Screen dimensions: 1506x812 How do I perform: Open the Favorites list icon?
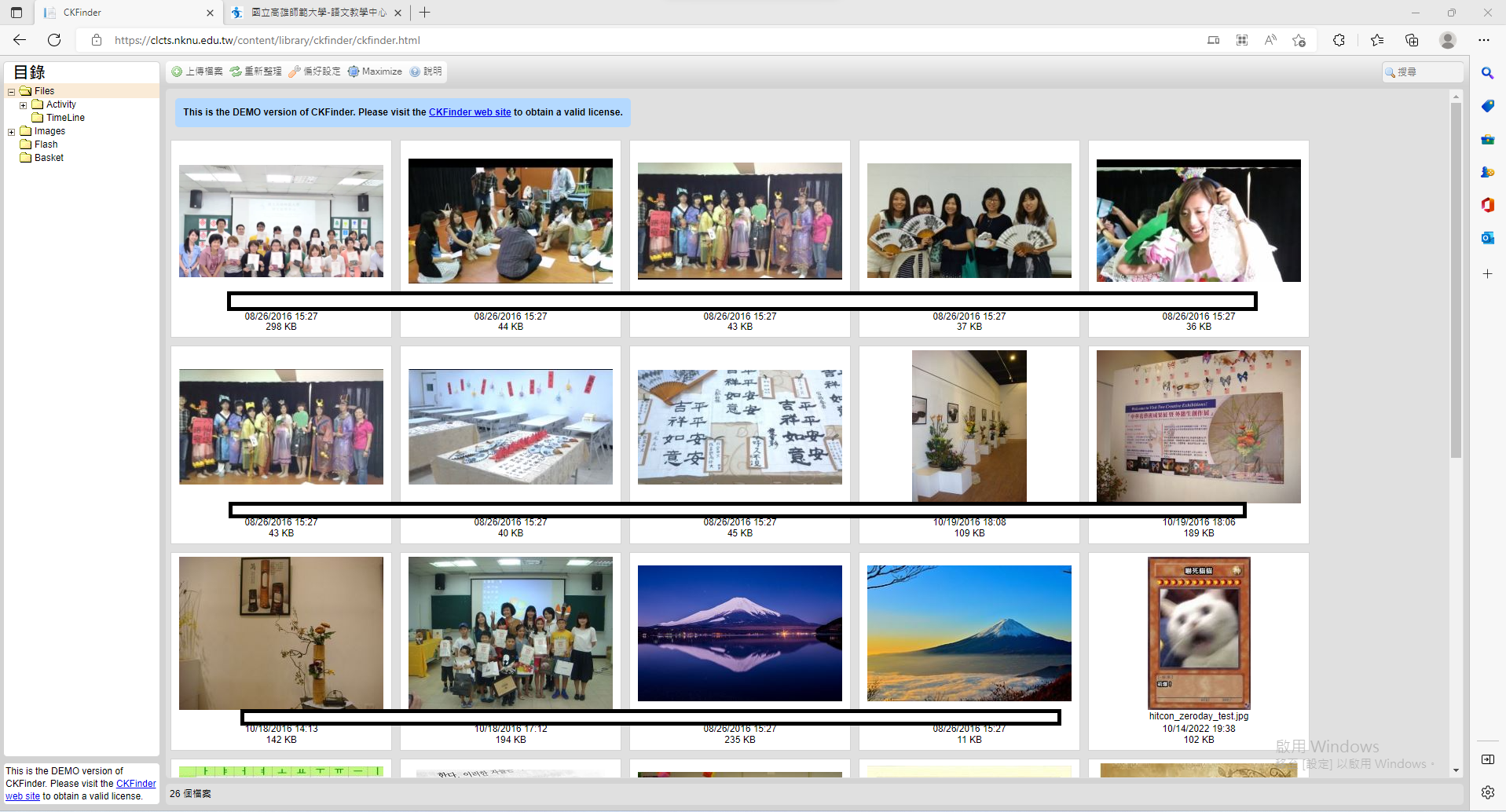coord(1377,40)
